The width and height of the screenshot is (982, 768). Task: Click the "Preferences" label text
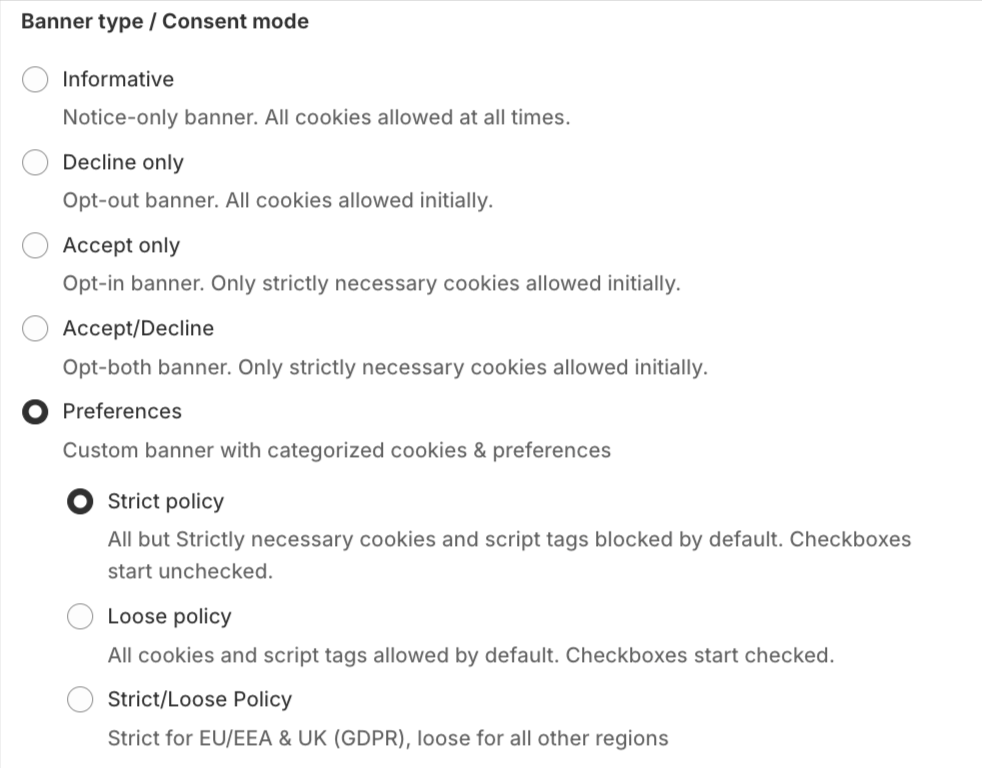click(x=122, y=412)
